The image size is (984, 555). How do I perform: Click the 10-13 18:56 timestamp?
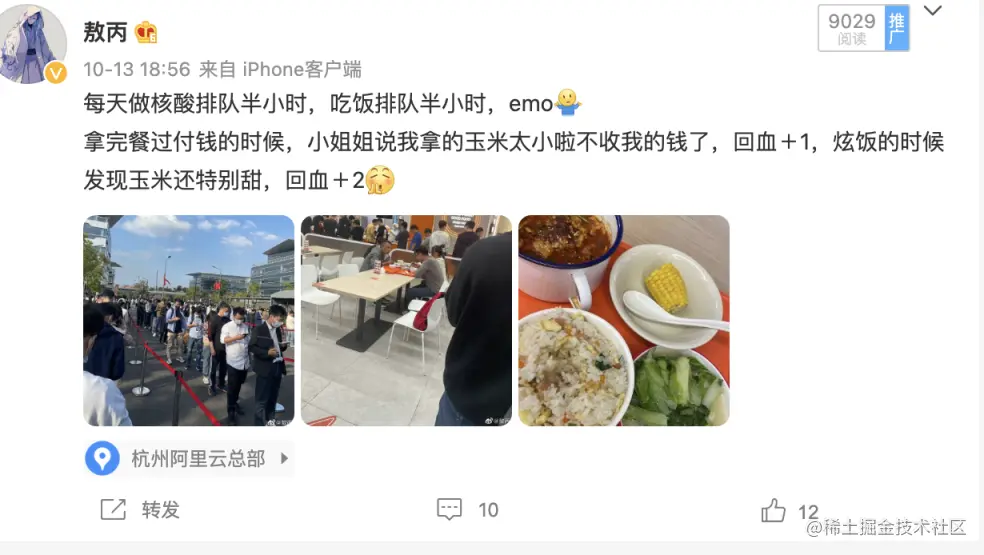137,69
